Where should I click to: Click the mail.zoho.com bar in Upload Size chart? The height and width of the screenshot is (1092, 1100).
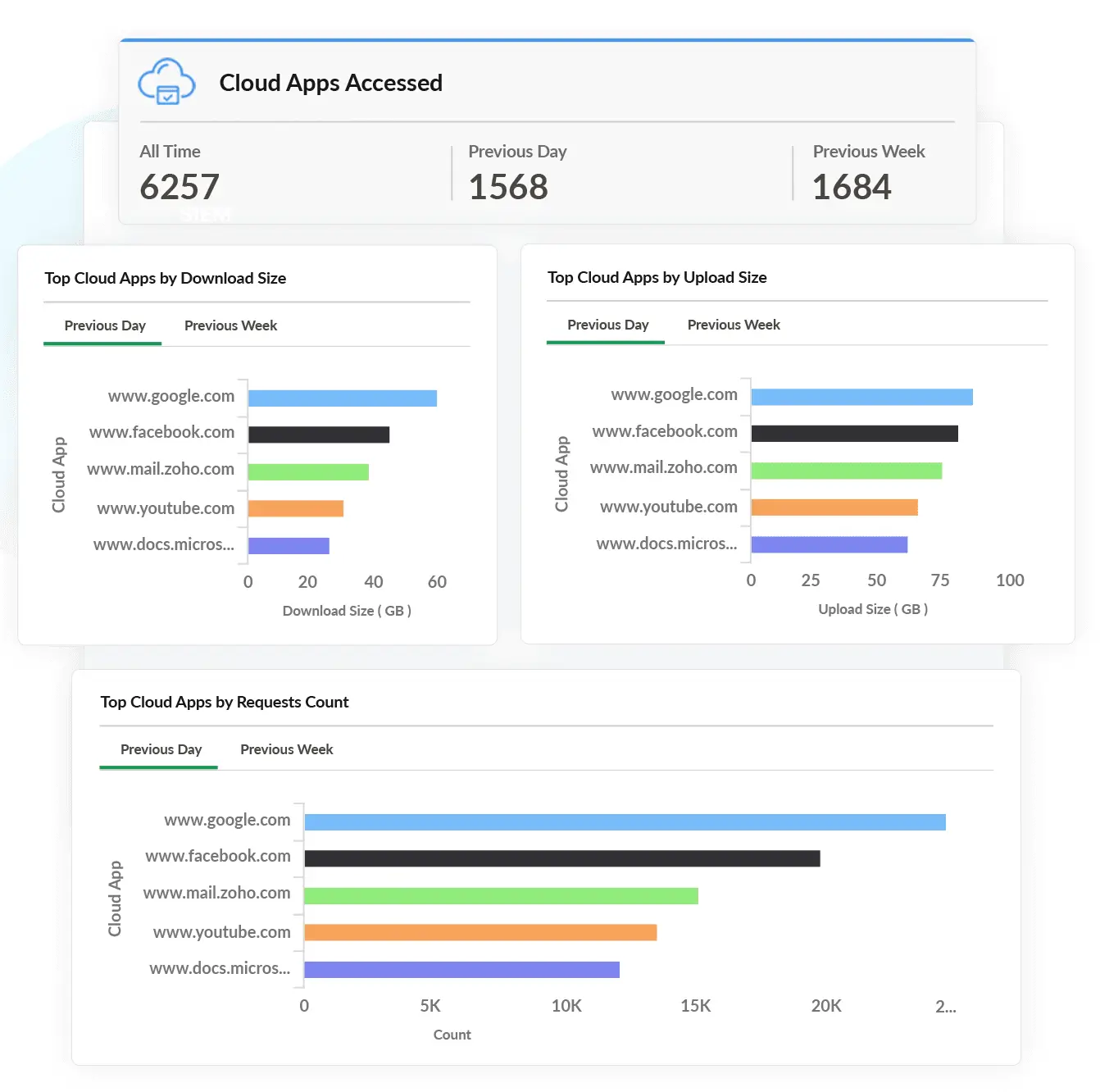tap(847, 471)
